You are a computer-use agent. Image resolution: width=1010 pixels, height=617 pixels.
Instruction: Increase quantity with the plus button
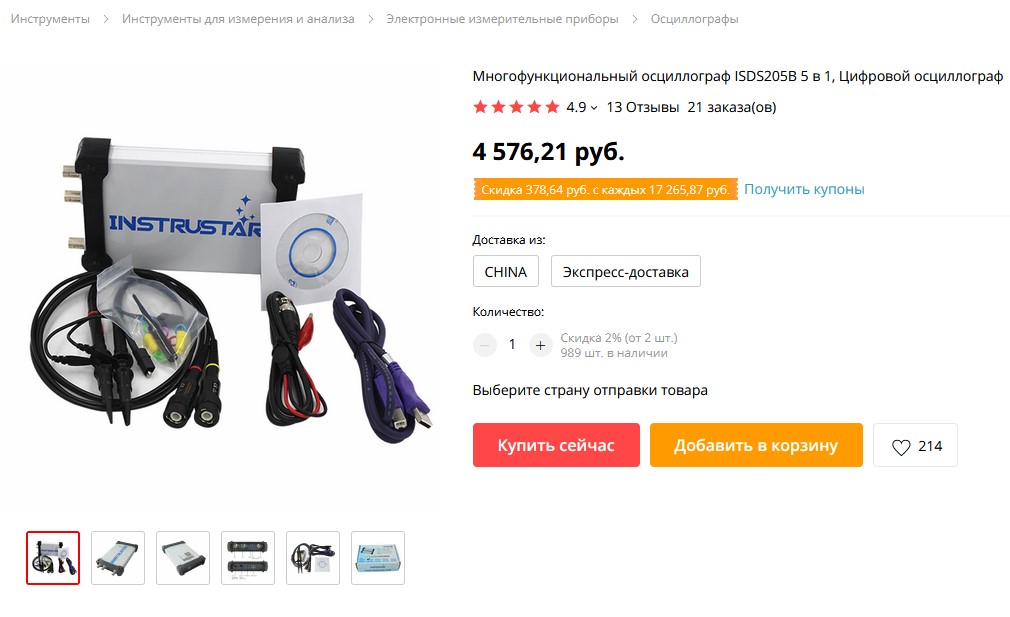540,345
